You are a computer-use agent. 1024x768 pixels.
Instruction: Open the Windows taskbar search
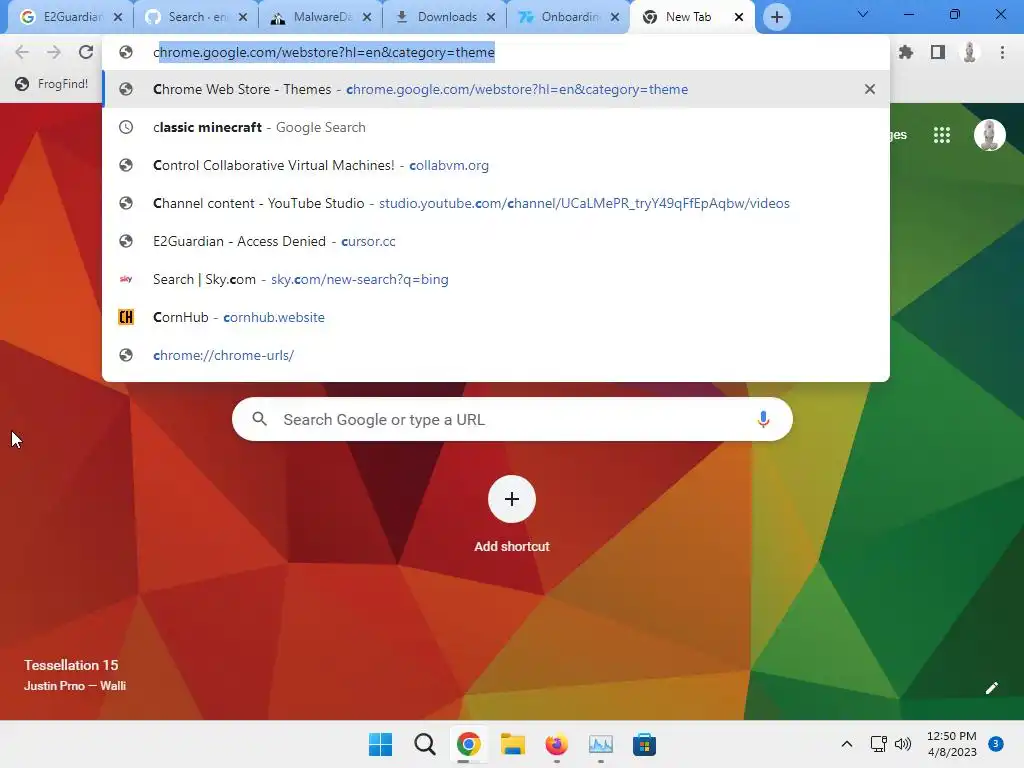click(x=424, y=744)
